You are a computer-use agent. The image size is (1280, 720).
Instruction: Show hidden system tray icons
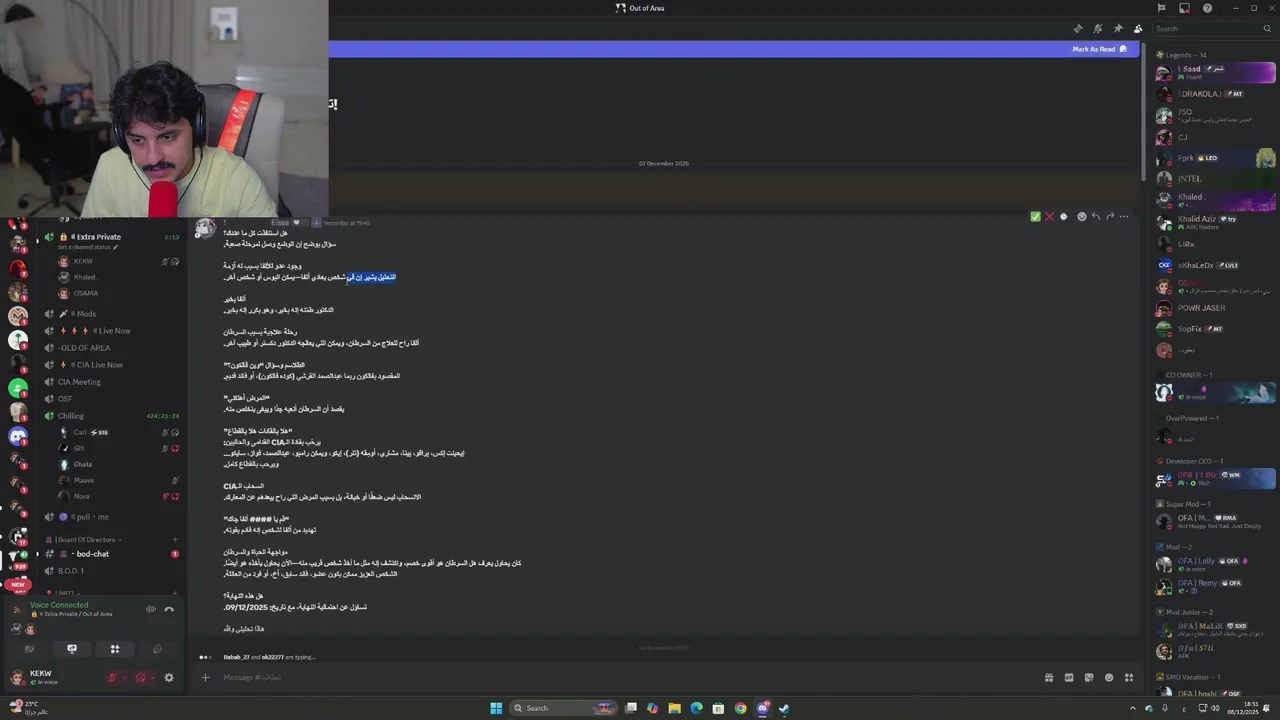pos(1133,708)
